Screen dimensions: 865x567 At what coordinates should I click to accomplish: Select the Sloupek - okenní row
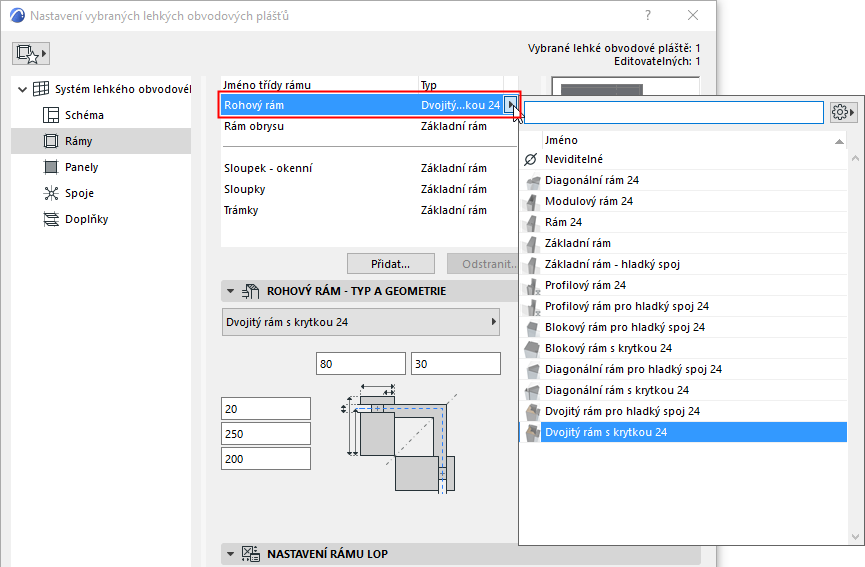[x=369, y=168]
